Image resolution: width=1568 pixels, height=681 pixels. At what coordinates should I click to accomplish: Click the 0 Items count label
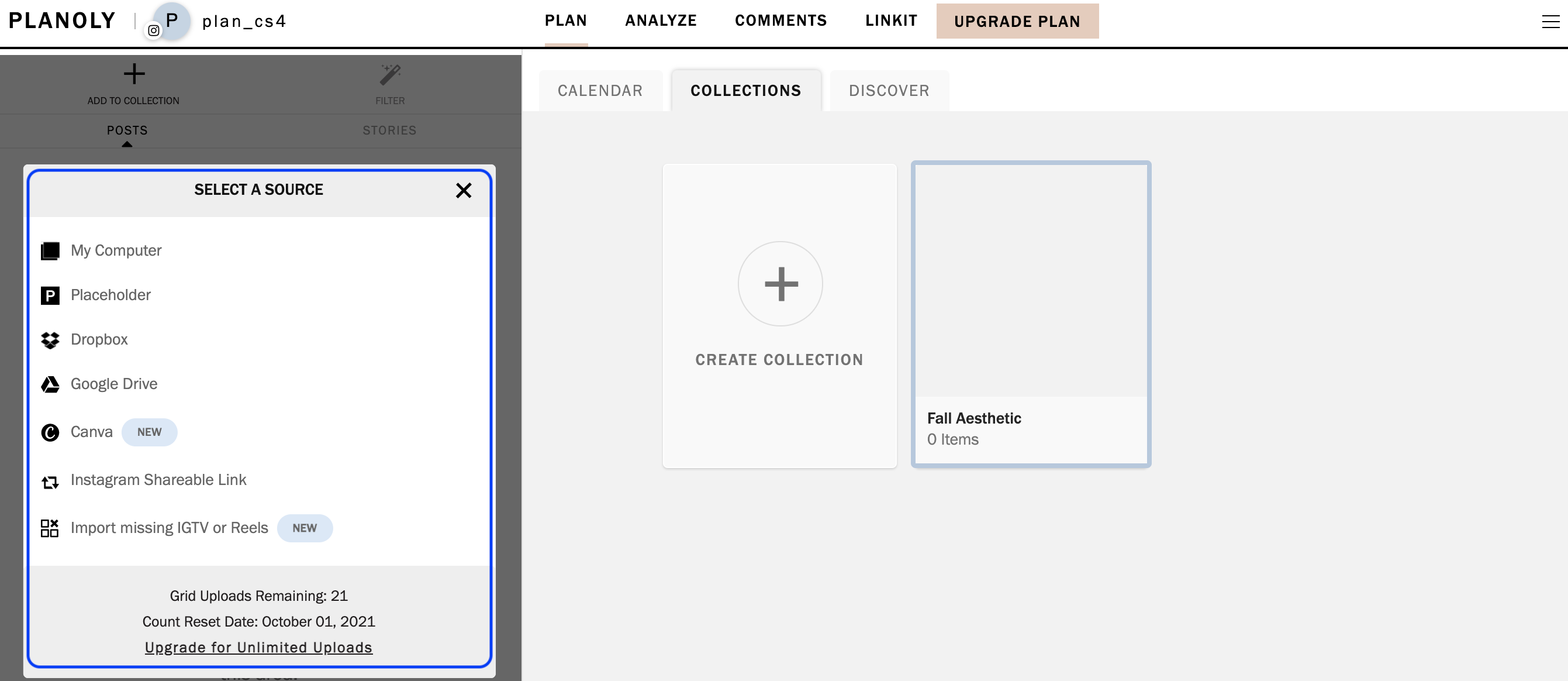(953, 440)
